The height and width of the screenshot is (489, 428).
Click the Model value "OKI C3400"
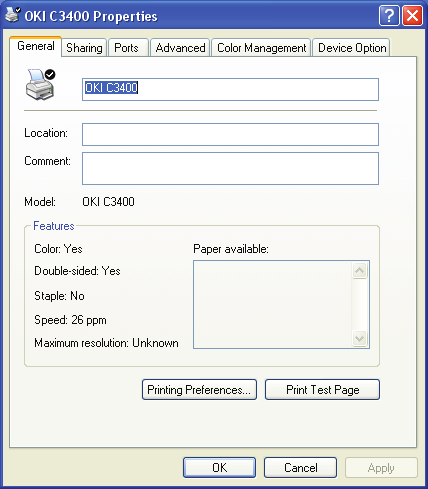point(108,202)
